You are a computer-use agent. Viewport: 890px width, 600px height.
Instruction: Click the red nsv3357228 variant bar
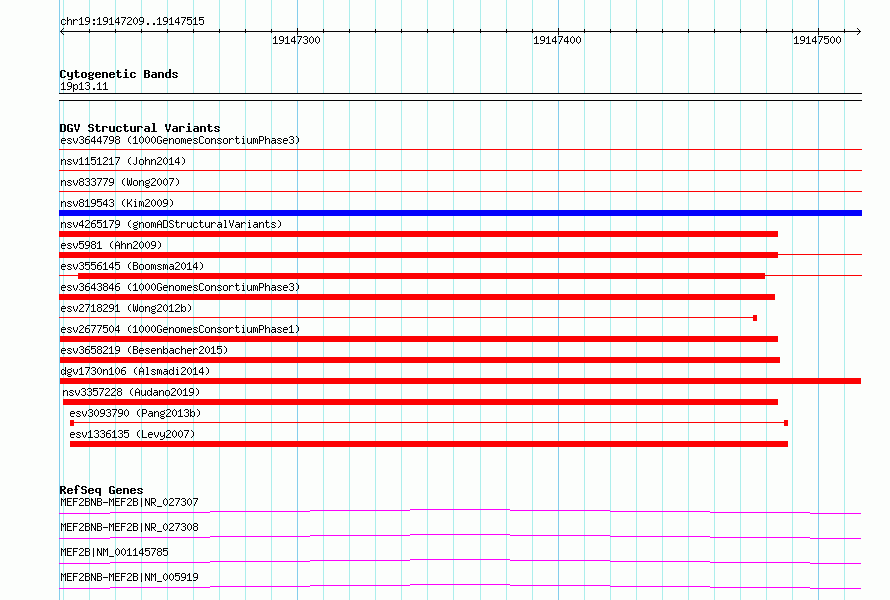click(420, 402)
